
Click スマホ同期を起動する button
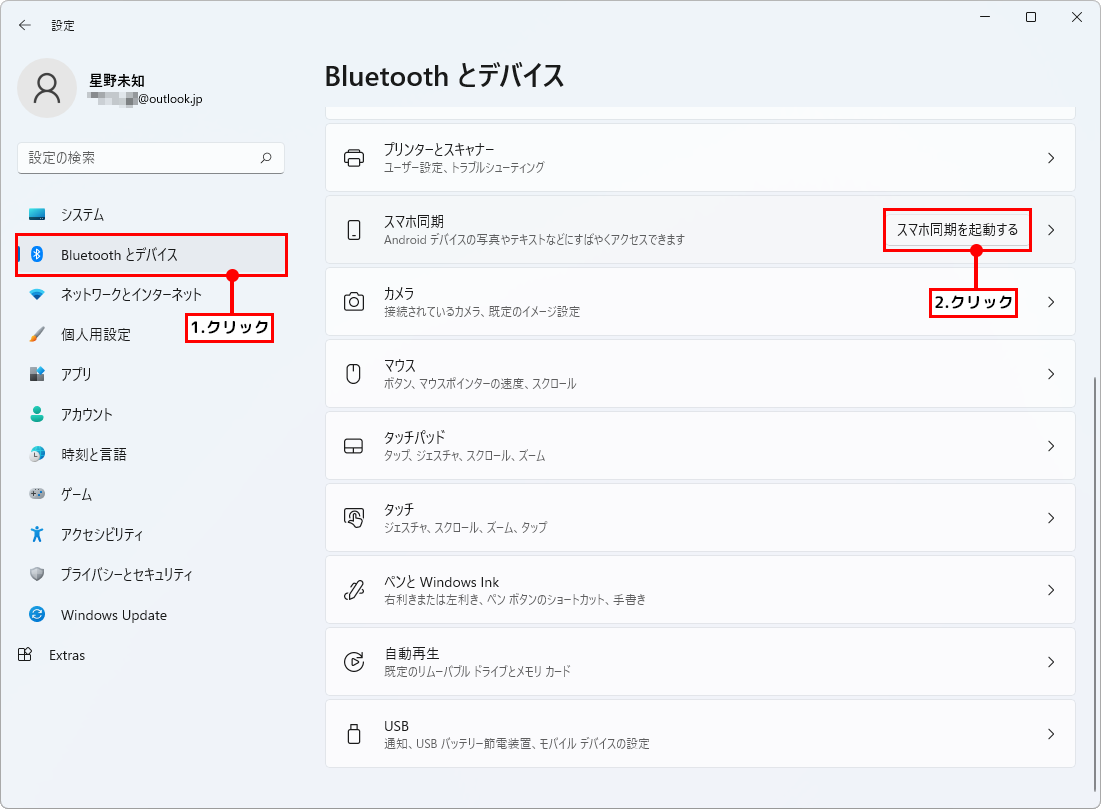click(957, 230)
